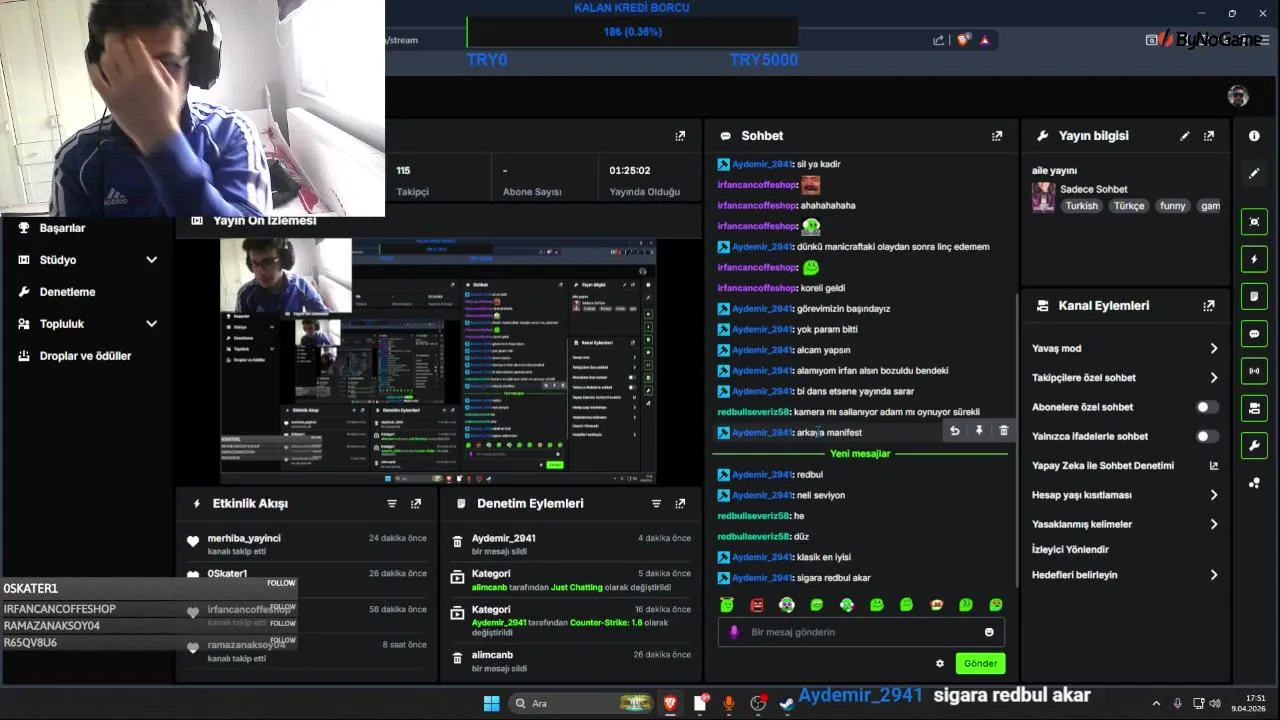Image resolution: width=1280 pixels, height=720 pixels.
Task: Pop out the Denetim Eylemleri panel
Action: click(x=680, y=504)
